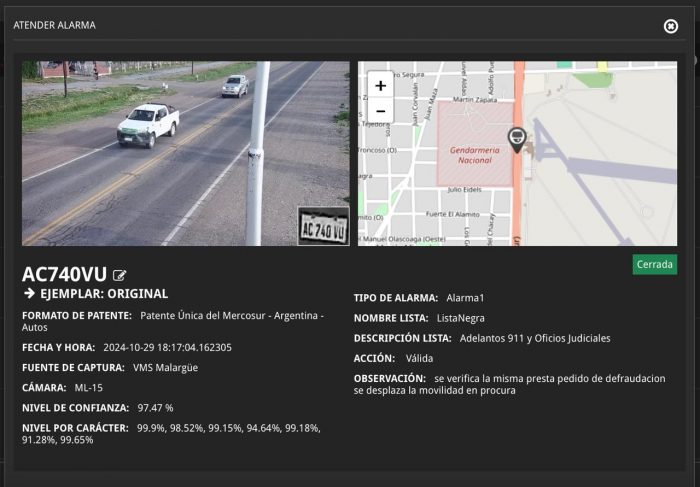The width and height of the screenshot is (700, 487).
Task: Click the camera location marker on map
Action: coord(517,140)
